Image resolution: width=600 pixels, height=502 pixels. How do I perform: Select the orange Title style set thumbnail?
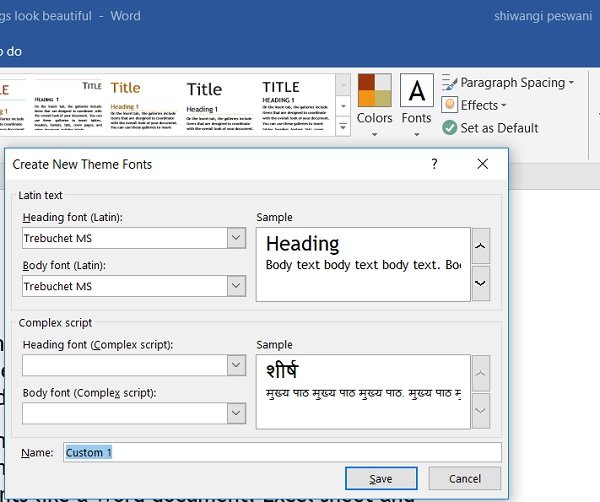pyautogui.click(x=143, y=105)
